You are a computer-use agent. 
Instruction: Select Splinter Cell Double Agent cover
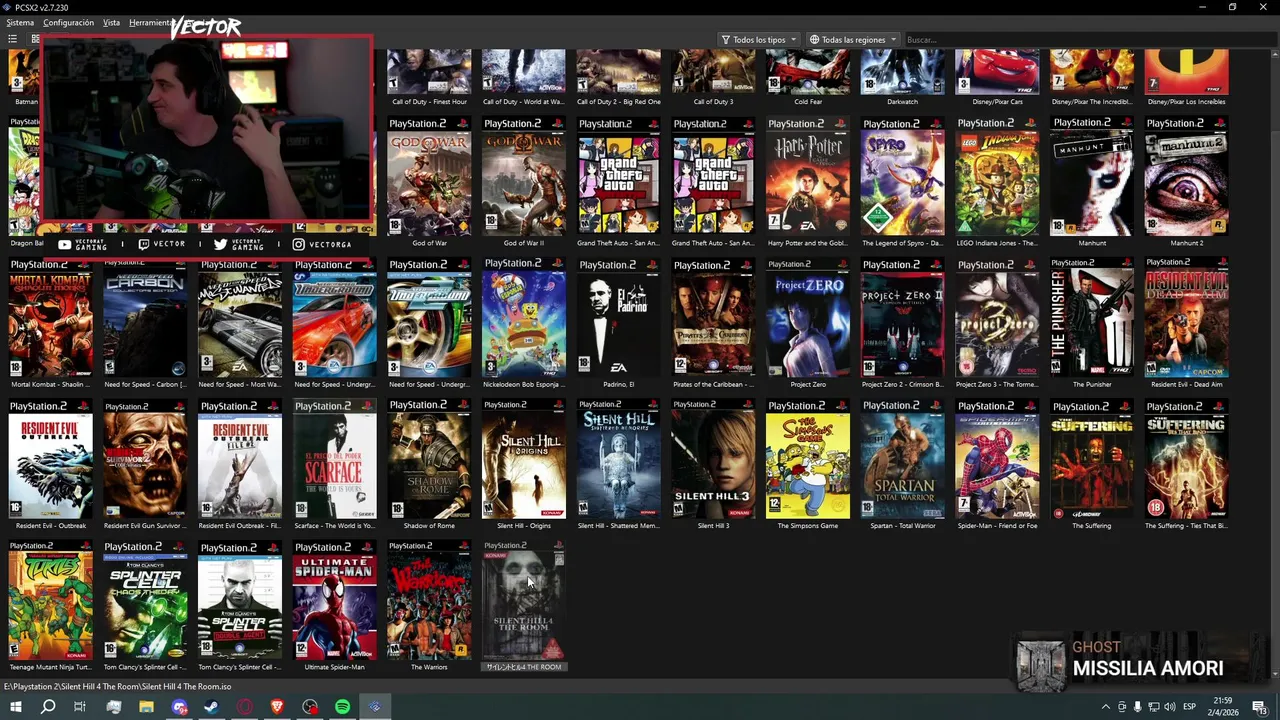[x=239, y=600]
